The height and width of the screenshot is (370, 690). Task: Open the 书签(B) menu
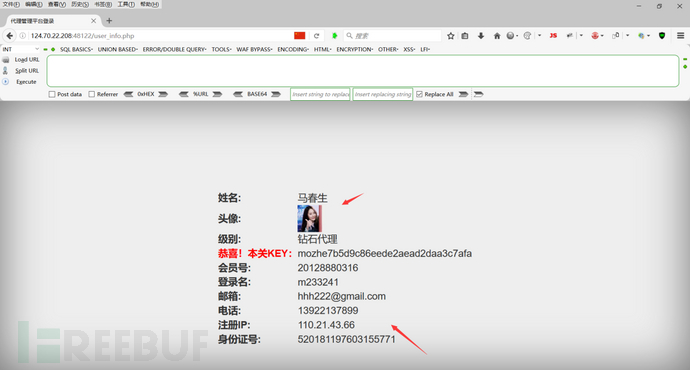[103, 4]
